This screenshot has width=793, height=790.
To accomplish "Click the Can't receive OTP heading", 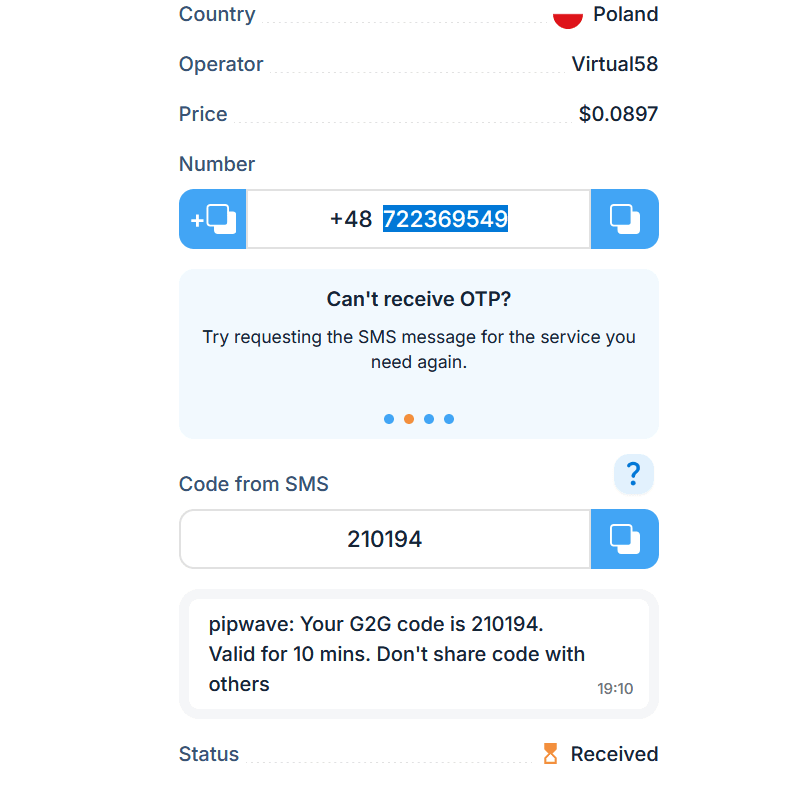I will click(419, 299).
